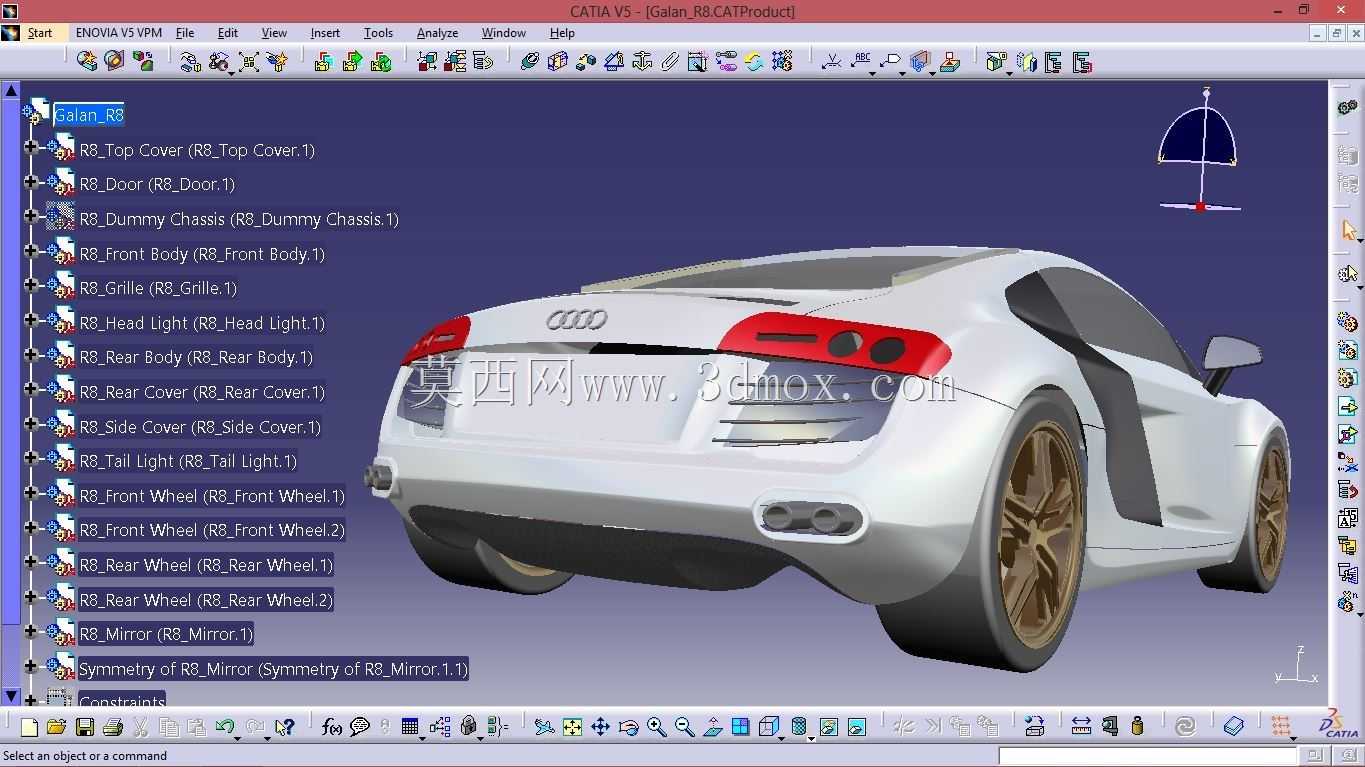Image resolution: width=1365 pixels, height=767 pixels.
Task: Activate the Fit All In view tool
Action: [x=572, y=727]
